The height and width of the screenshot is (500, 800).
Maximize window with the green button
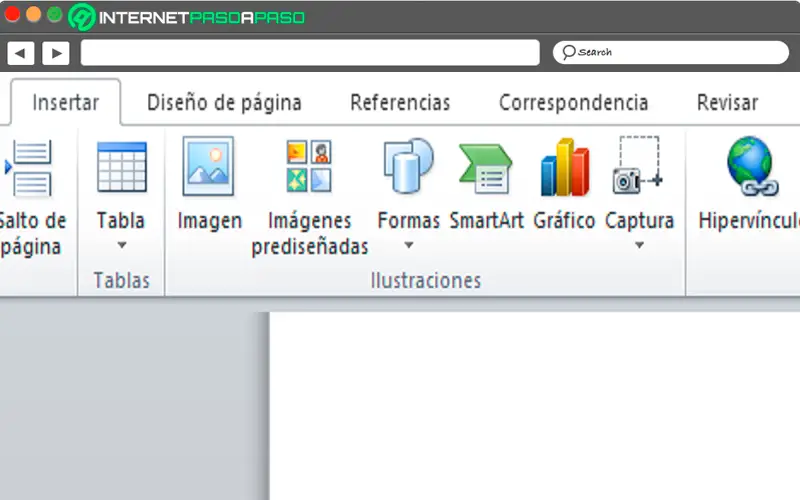point(55,14)
